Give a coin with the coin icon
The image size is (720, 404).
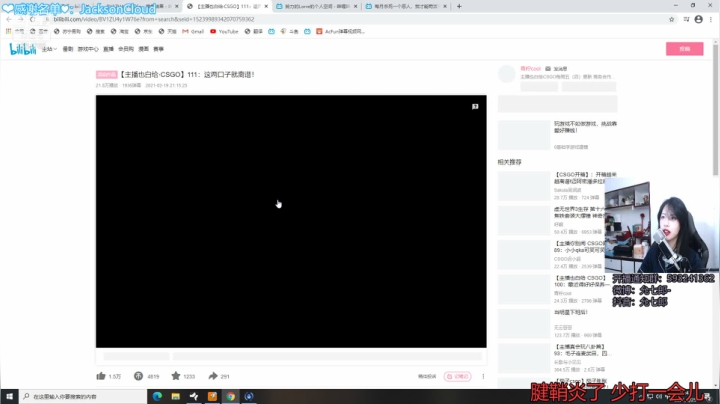coord(138,376)
